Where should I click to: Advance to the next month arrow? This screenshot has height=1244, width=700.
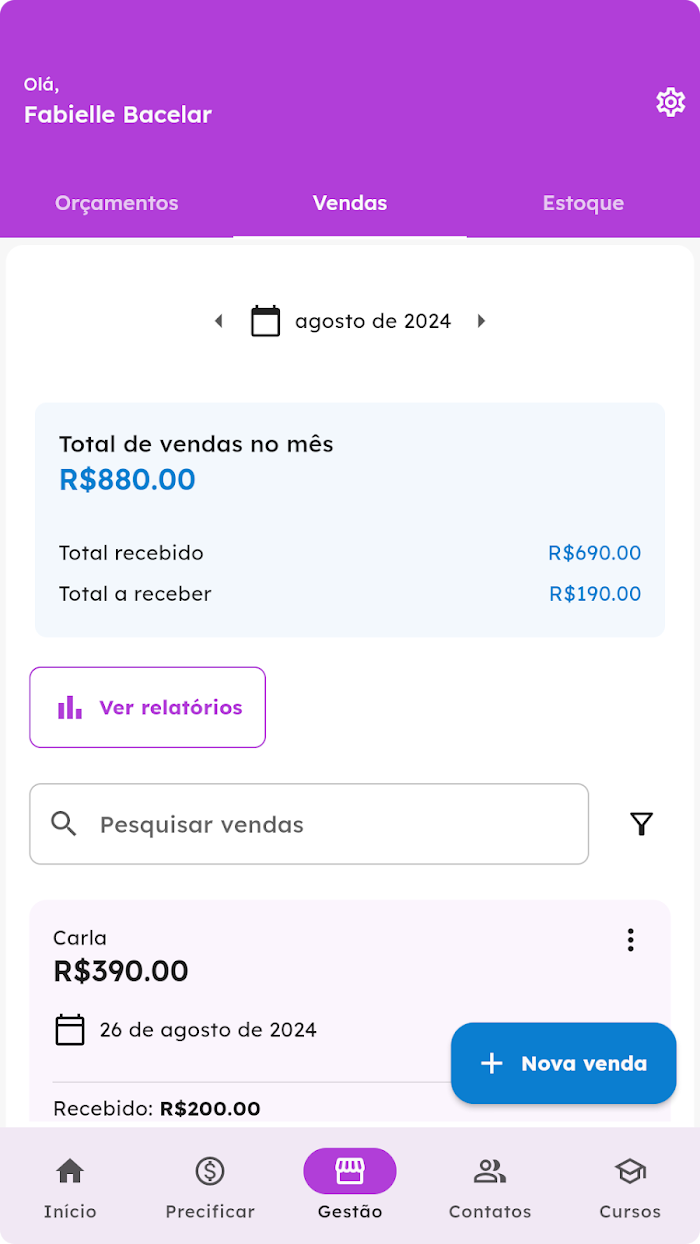click(481, 321)
